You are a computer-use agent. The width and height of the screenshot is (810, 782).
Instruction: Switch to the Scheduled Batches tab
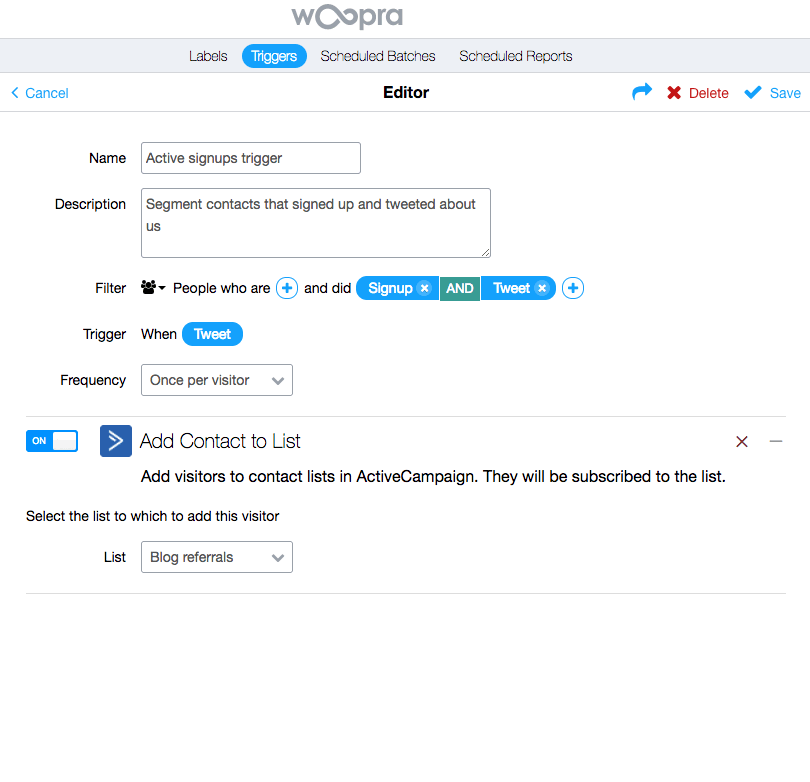click(377, 56)
